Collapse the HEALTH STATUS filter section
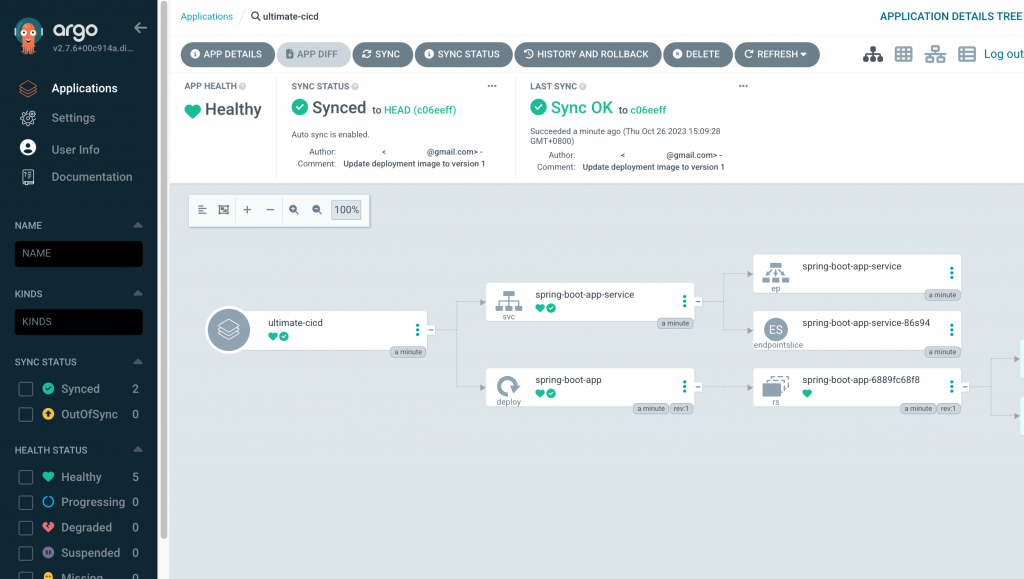The image size is (1024, 579). (x=138, y=450)
